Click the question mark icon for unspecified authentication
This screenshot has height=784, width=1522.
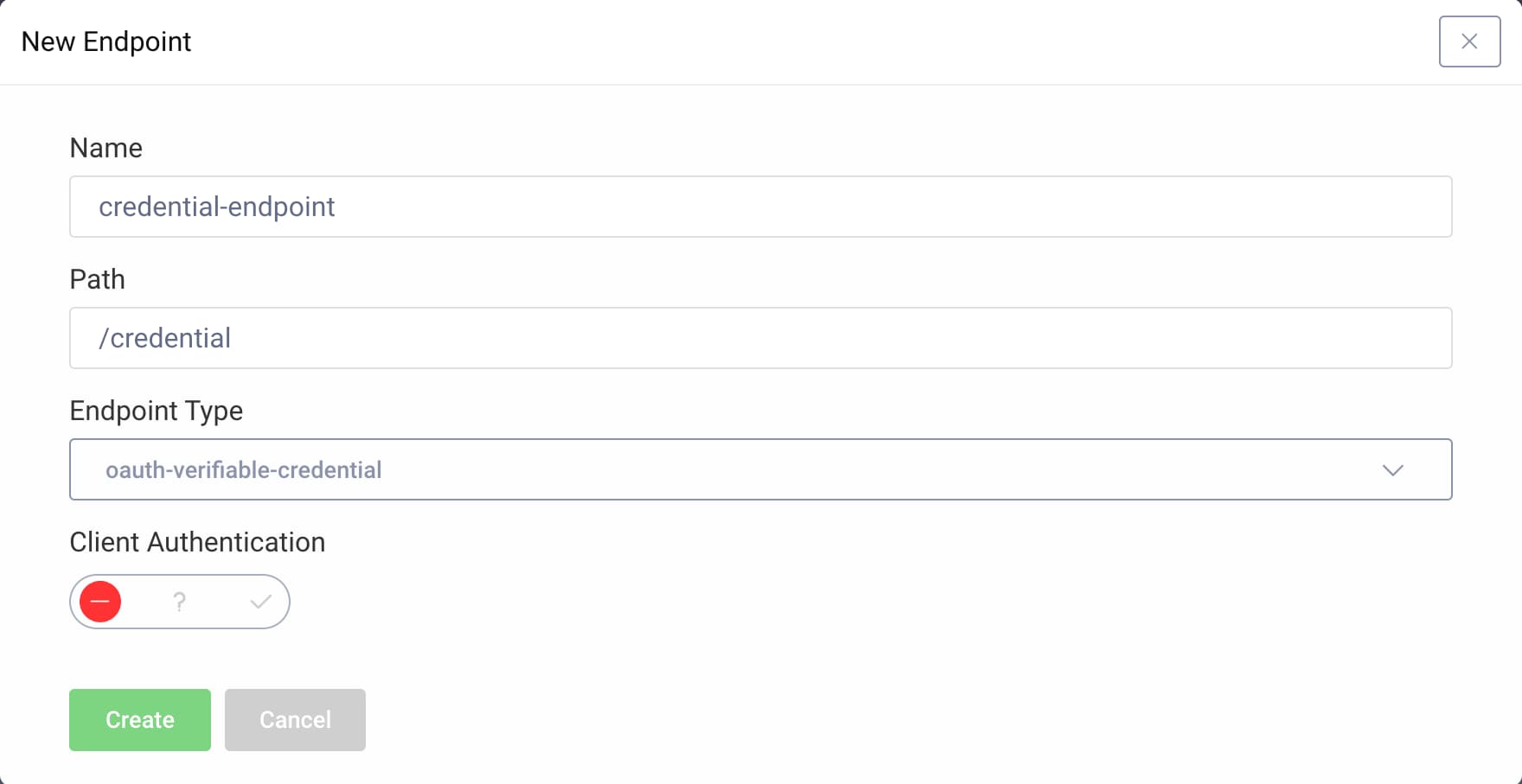(179, 601)
